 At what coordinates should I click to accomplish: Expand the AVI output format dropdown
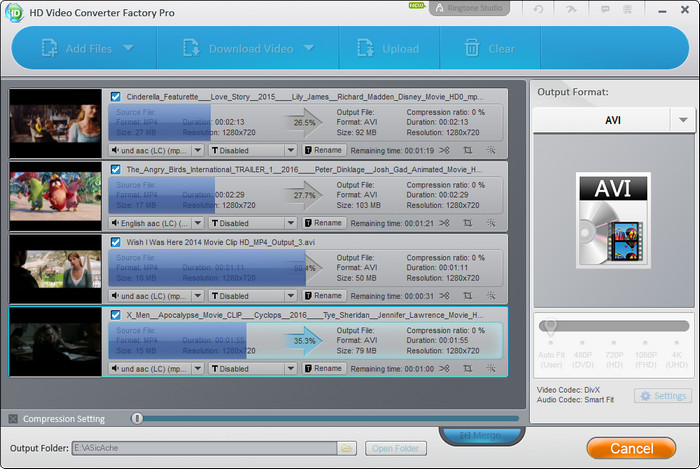(x=683, y=120)
